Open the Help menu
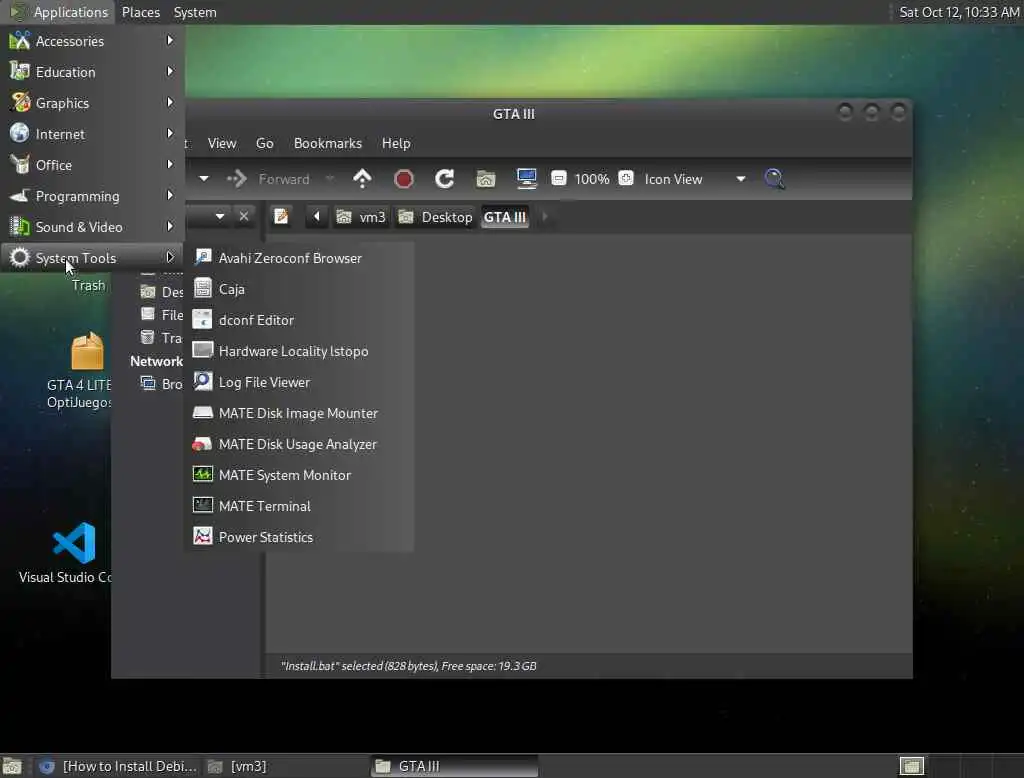1024x778 pixels. pos(396,143)
